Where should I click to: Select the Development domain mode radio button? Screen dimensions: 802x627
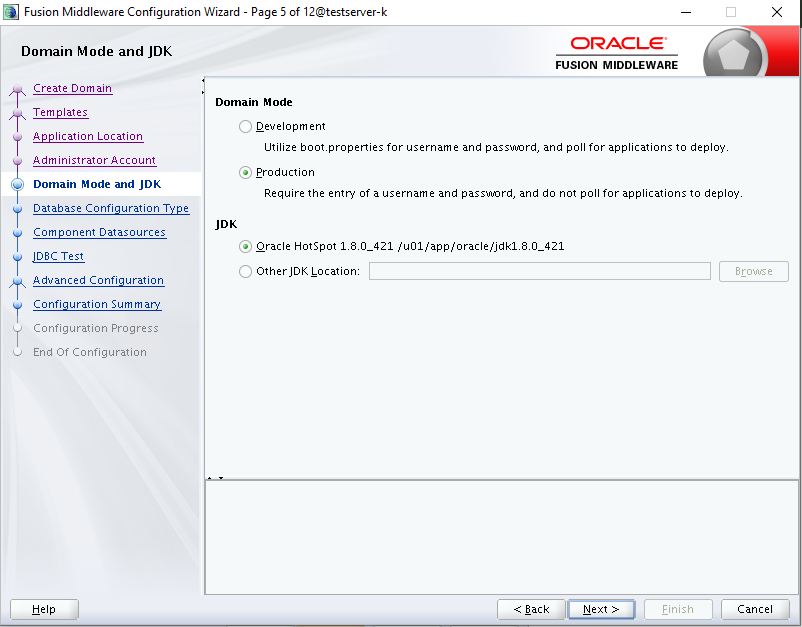coord(246,126)
